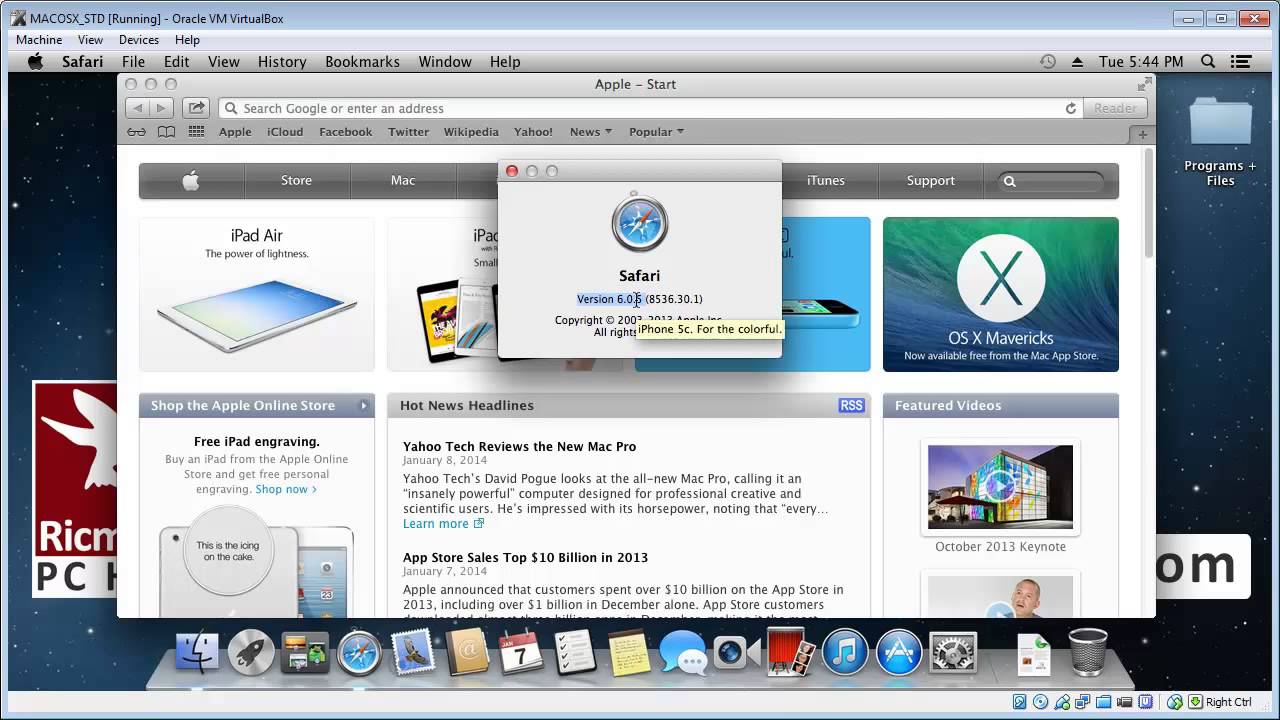Image resolution: width=1280 pixels, height=720 pixels.
Task: Click the iTunes tab on Apple site
Action: point(826,181)
